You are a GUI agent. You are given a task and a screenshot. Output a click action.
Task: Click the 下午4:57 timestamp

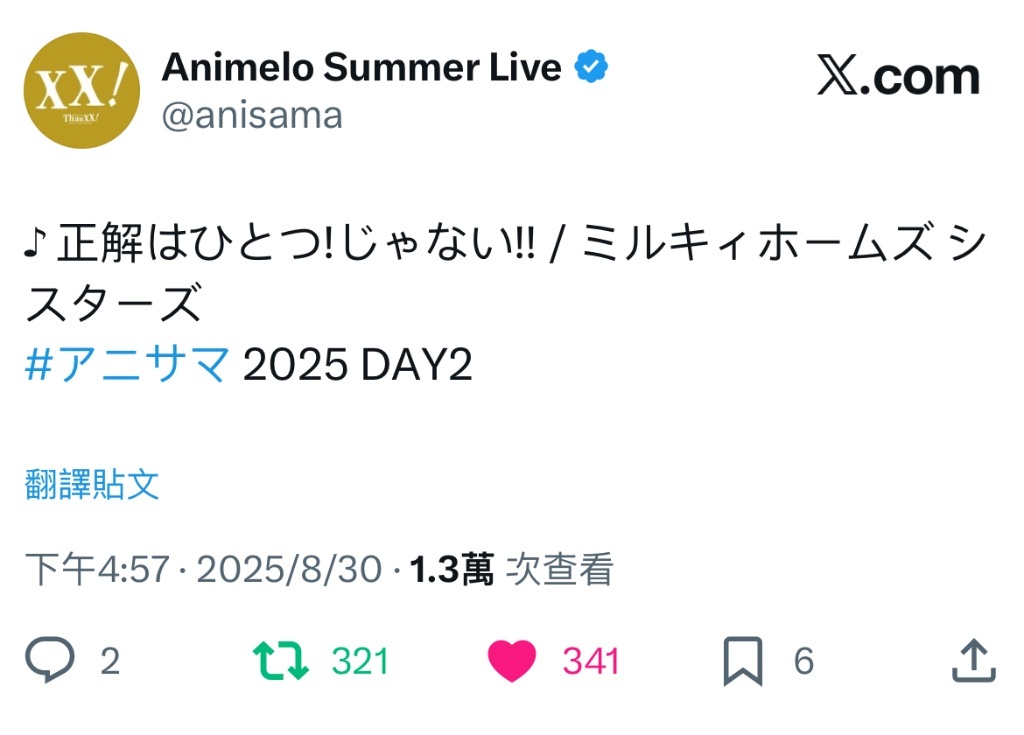tap(97, 568)
